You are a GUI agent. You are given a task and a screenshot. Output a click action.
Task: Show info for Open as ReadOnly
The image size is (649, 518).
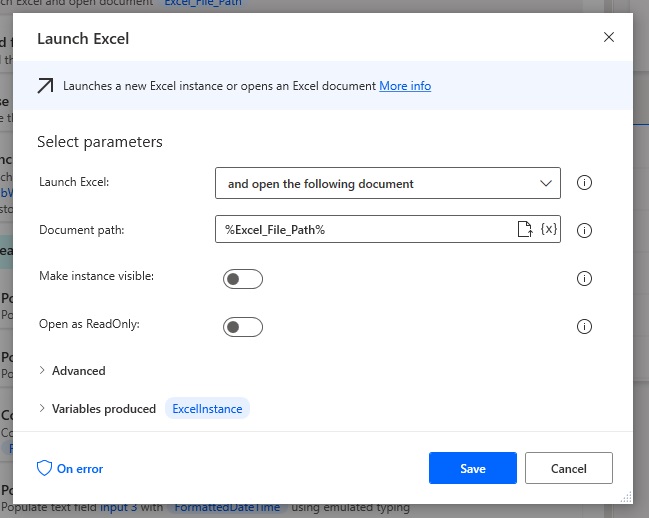click(584, 326)
